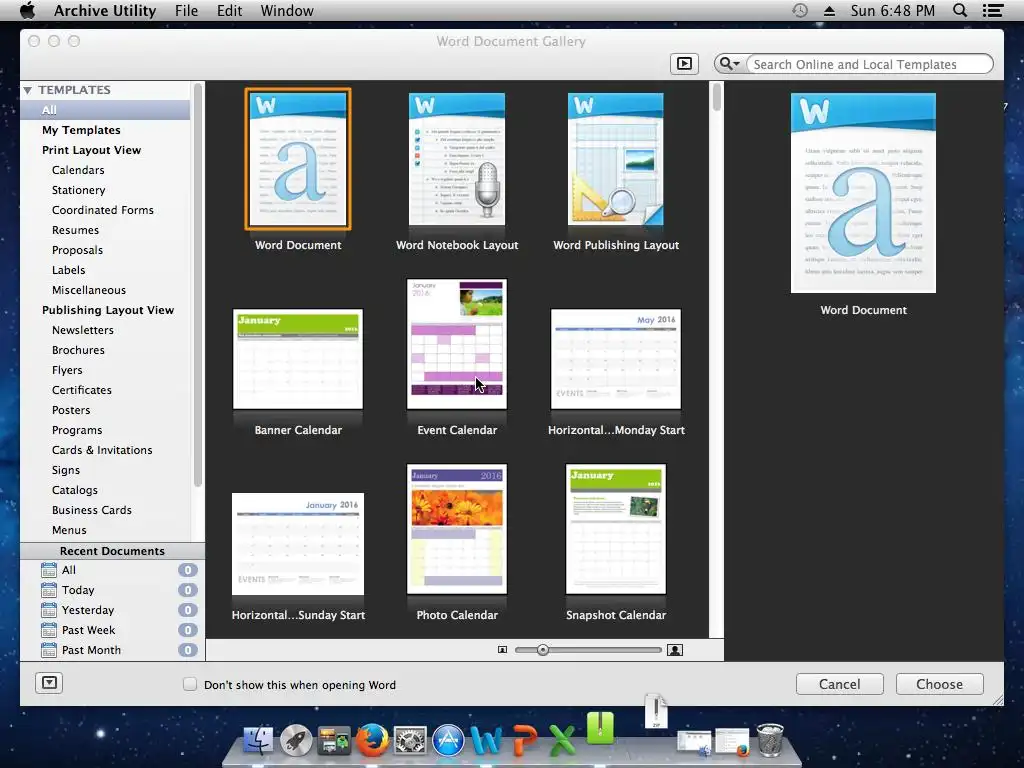This screenshot has width=1024, height=768.
Task: Tick Don't show this when opening Word
Action: [x=189, y=684]
